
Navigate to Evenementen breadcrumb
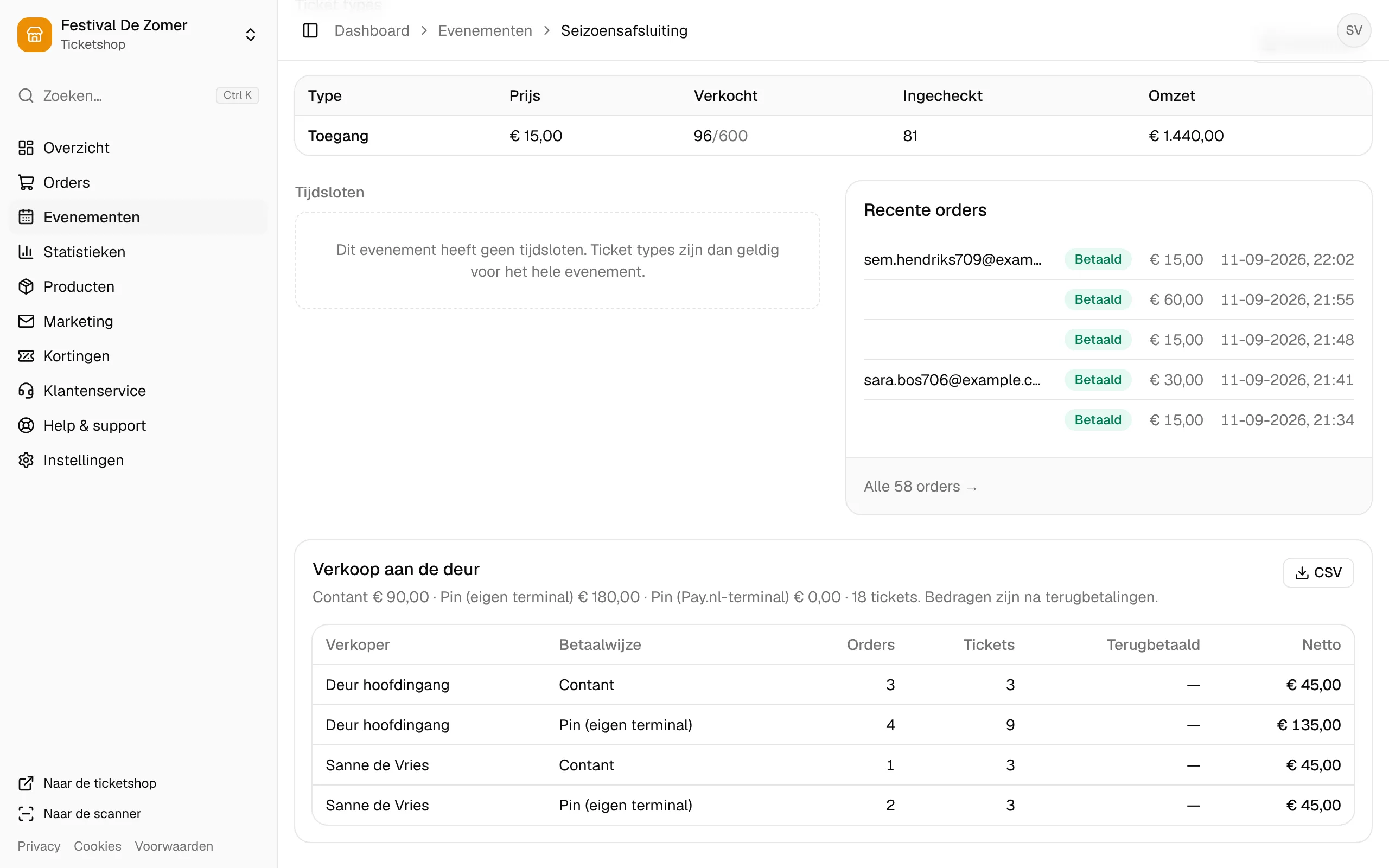click(485, 30)
